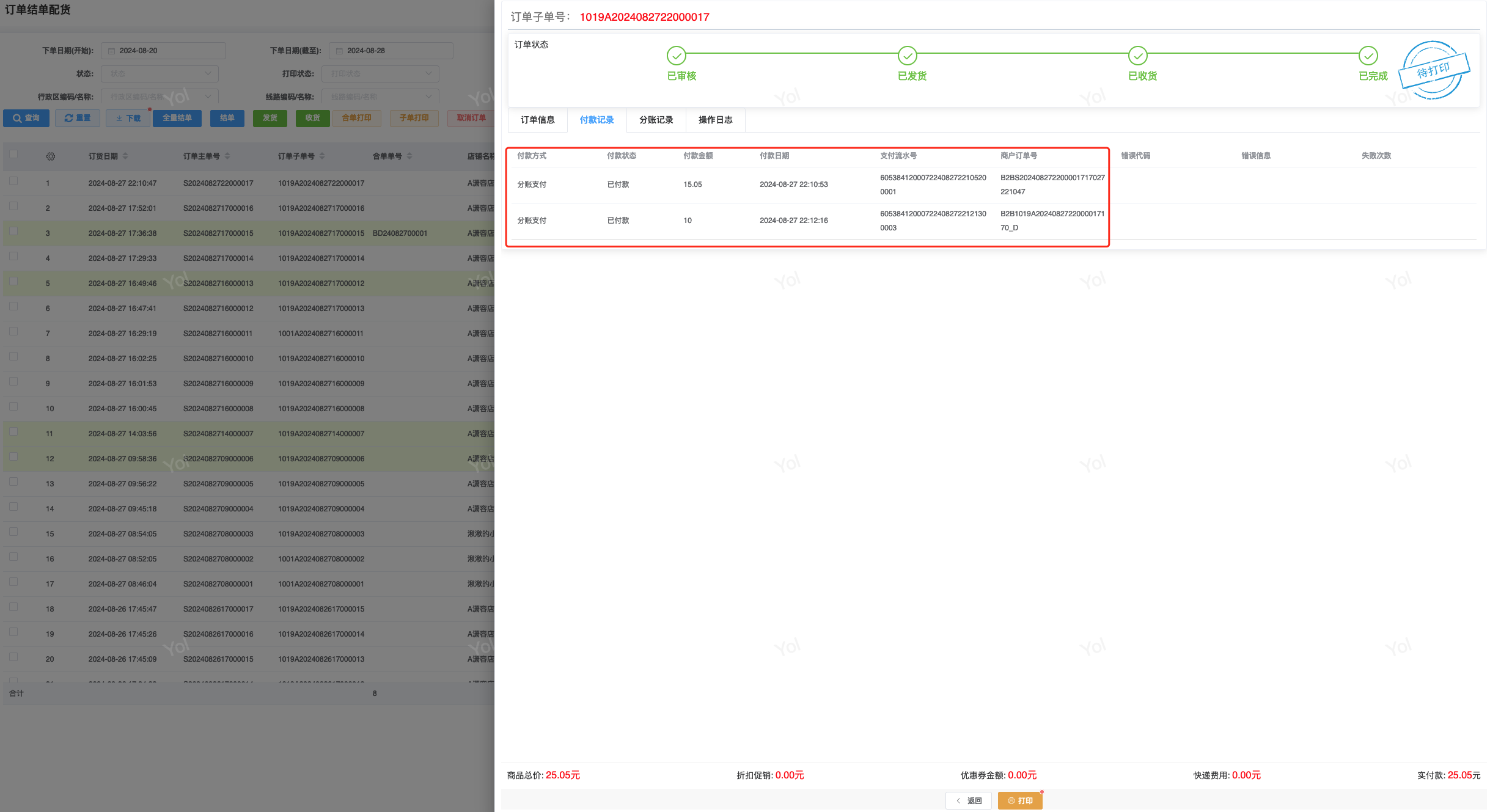Check the select-all checkbox in table header

[13, 155]
